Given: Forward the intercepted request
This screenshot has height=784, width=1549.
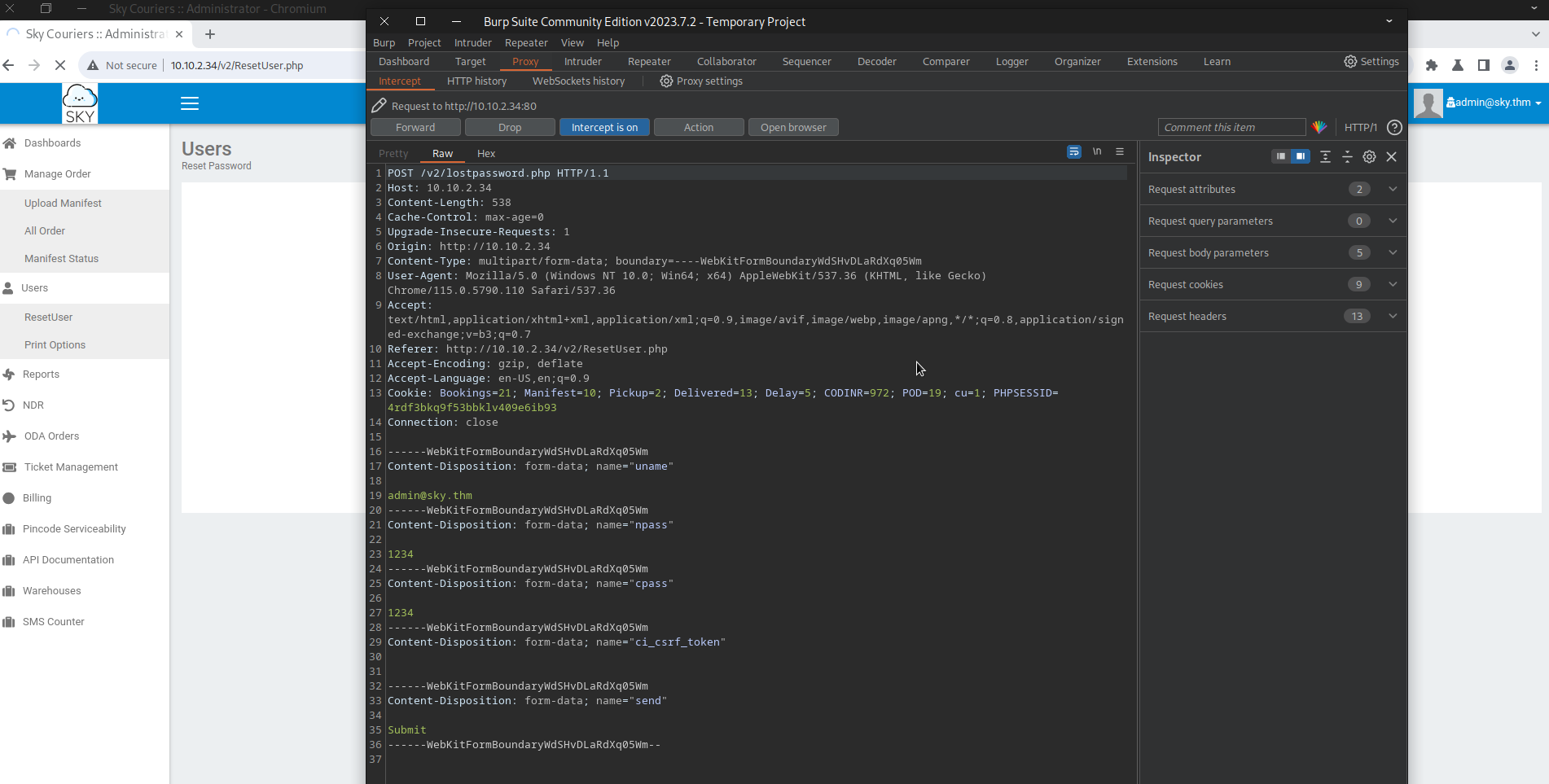Looking at the screenshot, I should point(415,127).
